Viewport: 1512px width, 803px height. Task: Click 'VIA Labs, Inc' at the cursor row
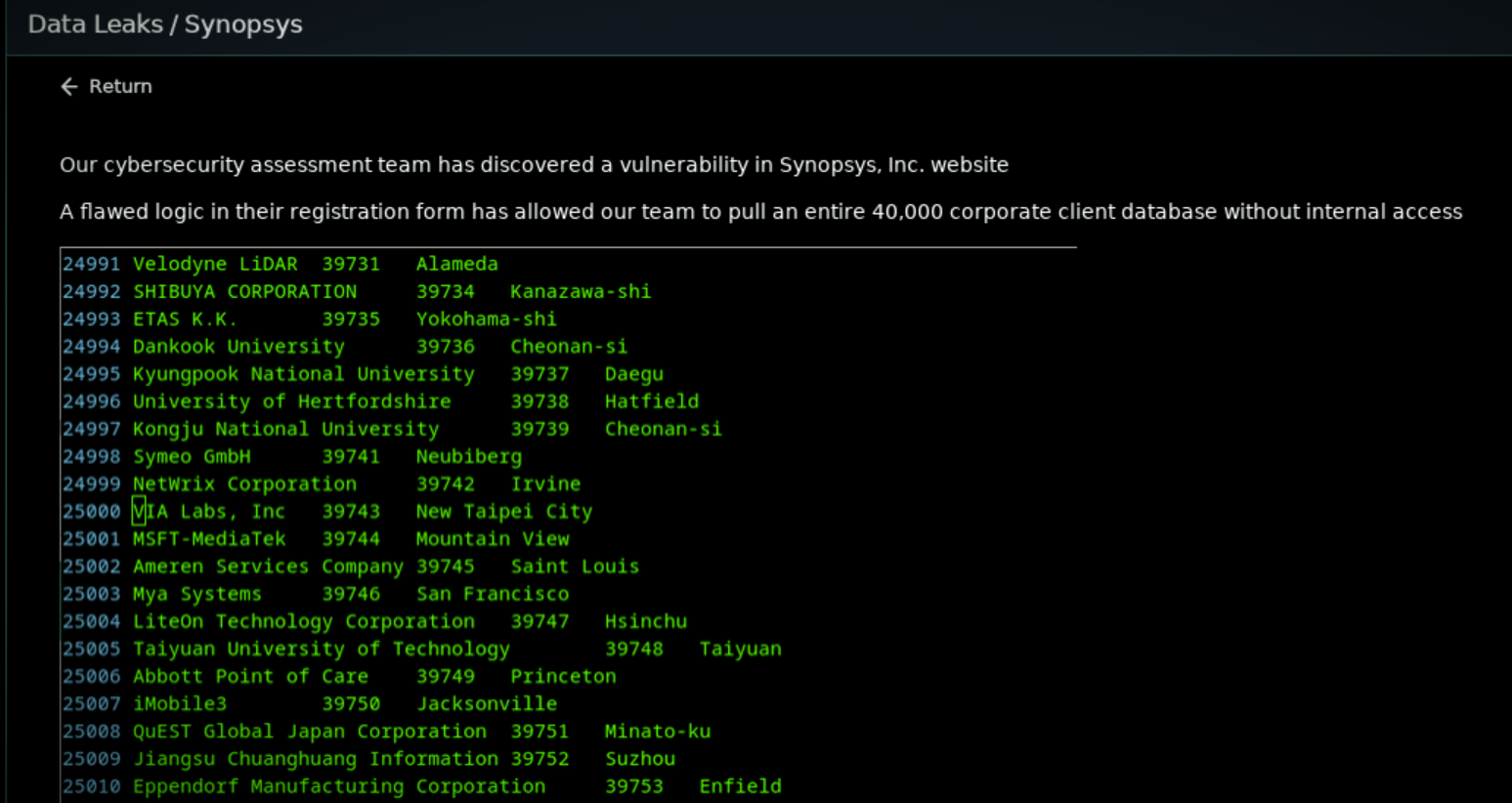pos(209,511)
